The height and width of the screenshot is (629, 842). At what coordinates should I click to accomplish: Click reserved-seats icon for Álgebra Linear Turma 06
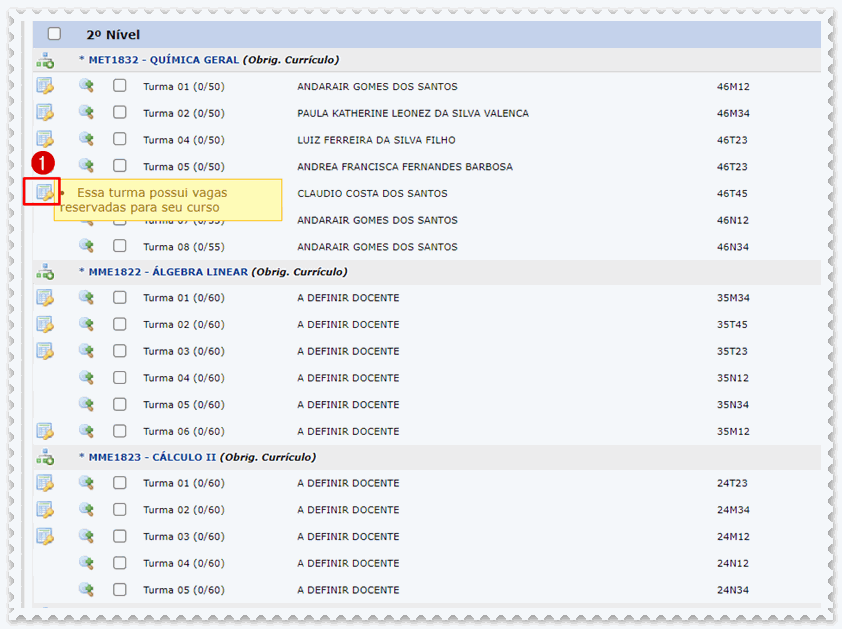tap(44, 431)
